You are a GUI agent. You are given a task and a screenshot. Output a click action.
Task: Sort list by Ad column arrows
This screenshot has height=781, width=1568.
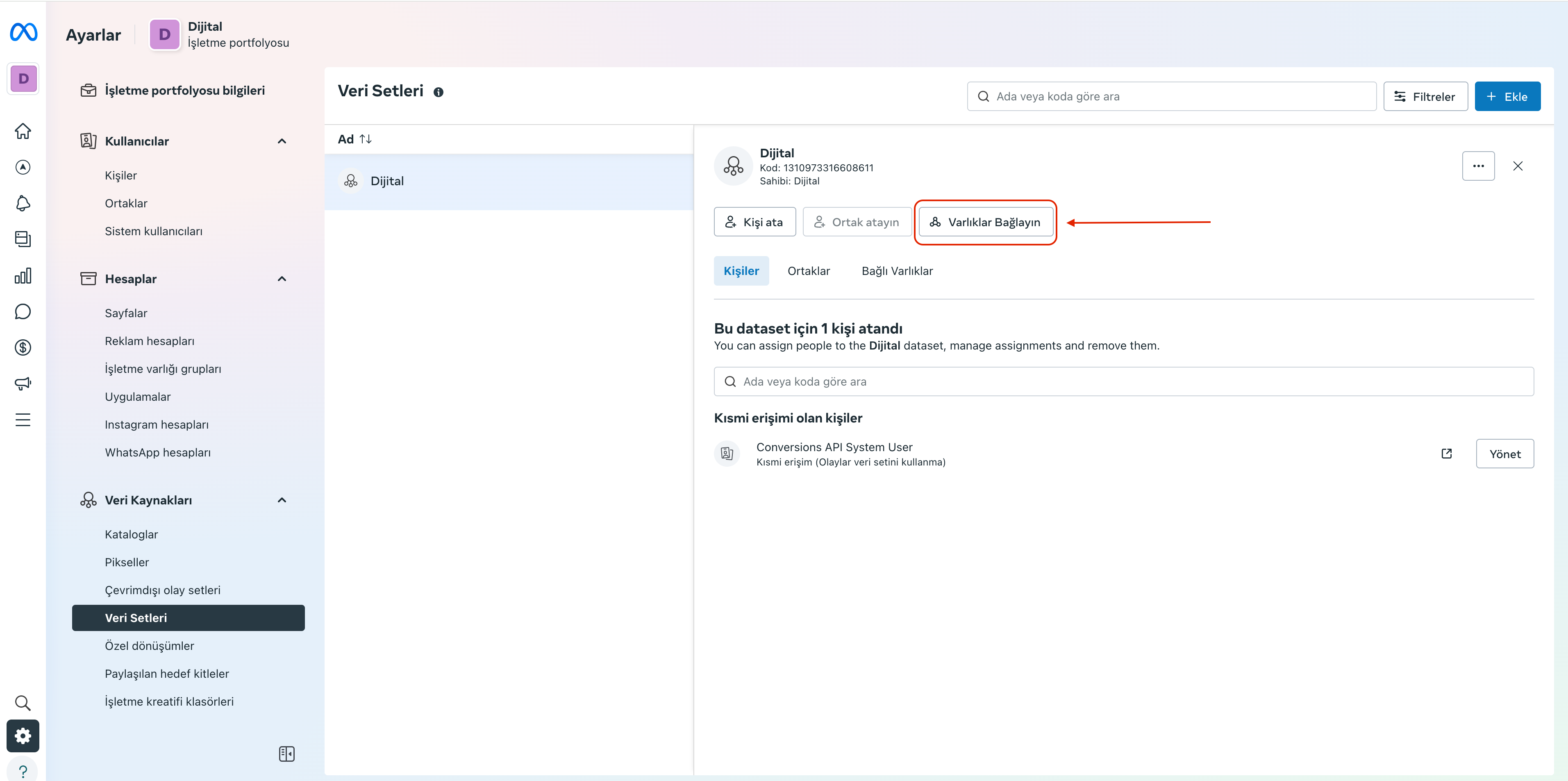point(365,139)
